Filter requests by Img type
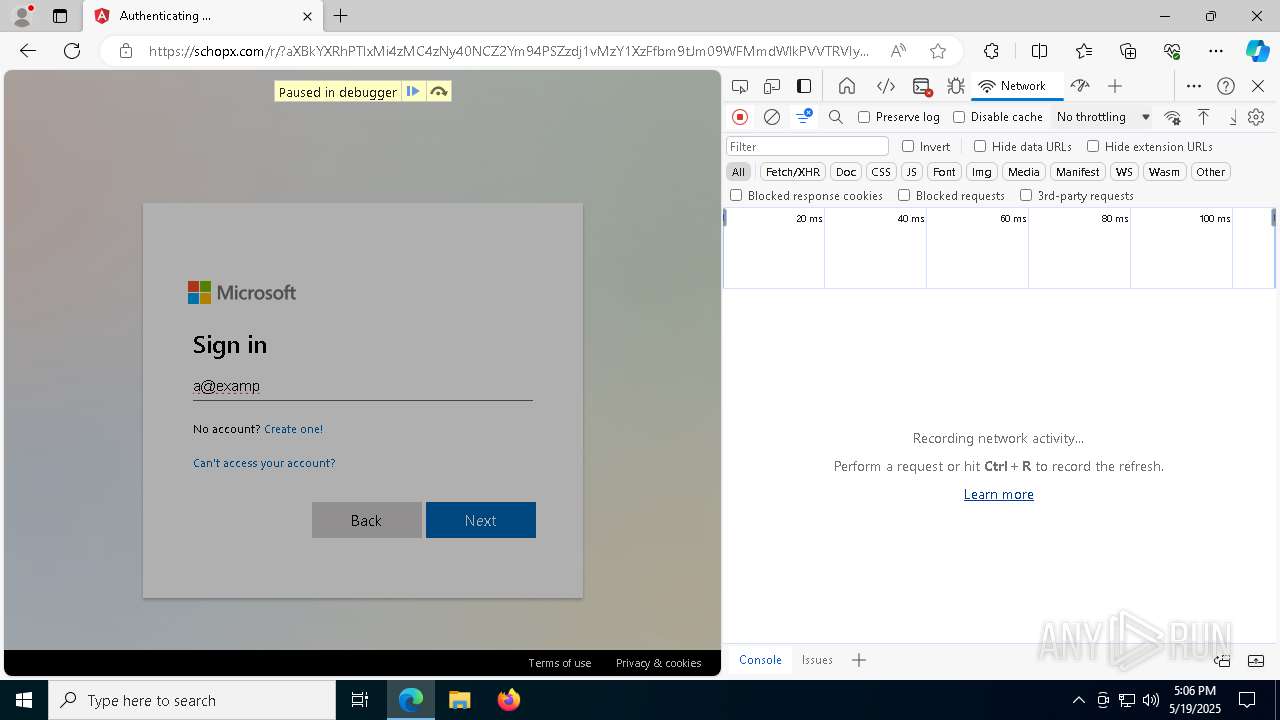 click(x=982, y=172)
